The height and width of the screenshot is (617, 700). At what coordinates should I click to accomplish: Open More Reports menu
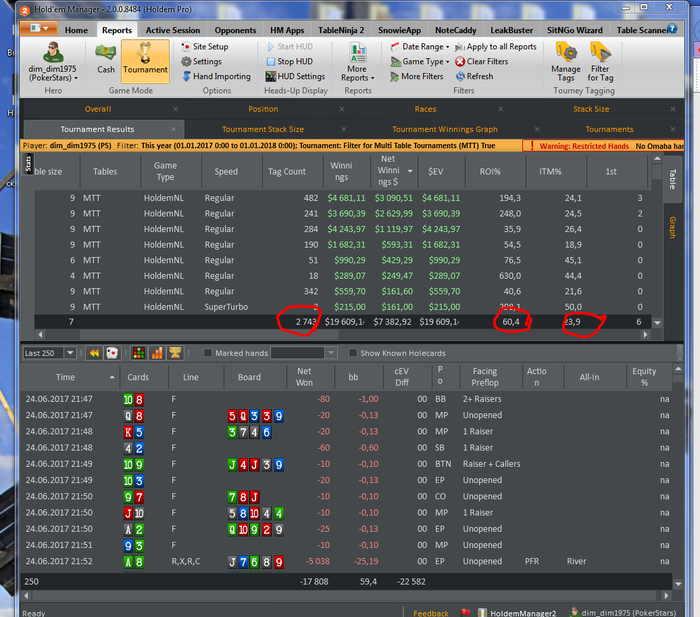click(x=358, y=63)
